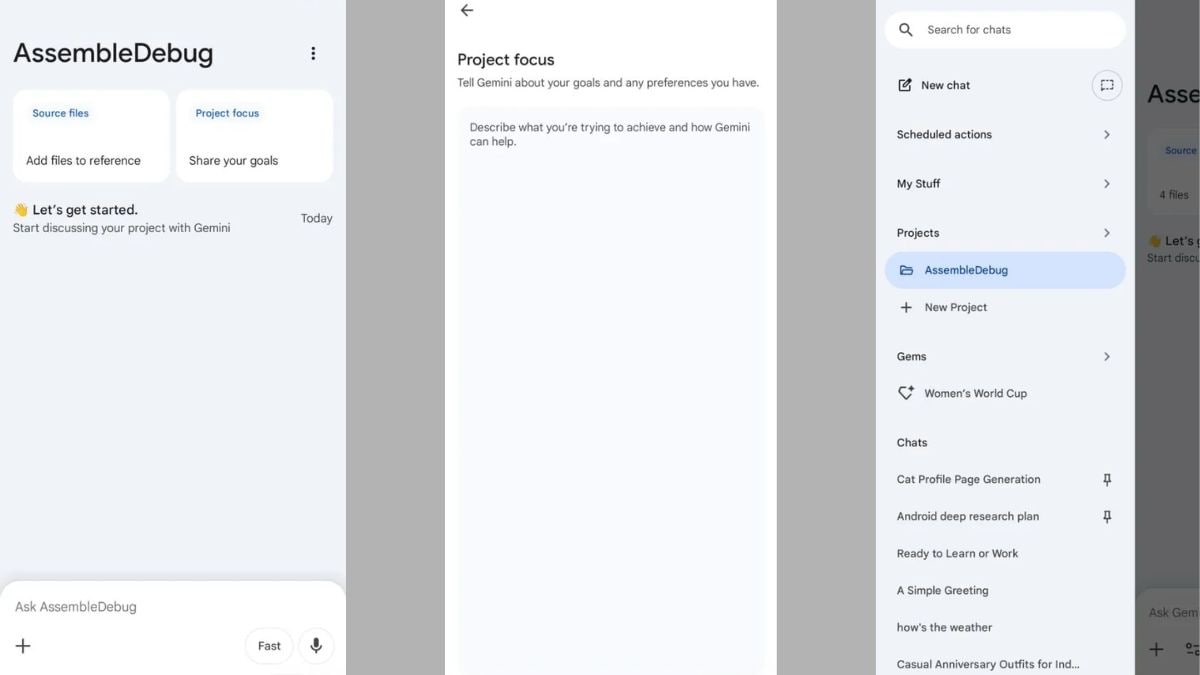
Task: Start a temporary chat via the icon
Action: coord(1106,85)
